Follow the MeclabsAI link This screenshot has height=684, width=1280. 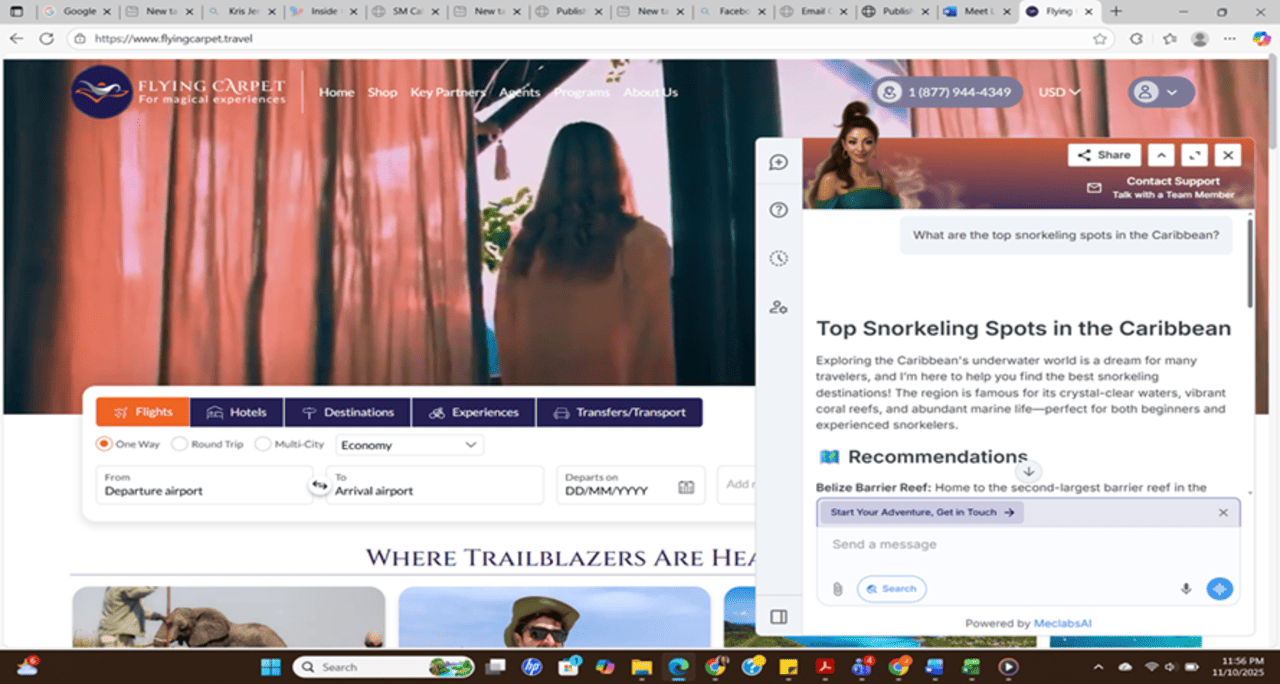click(x=1062, y=622)
